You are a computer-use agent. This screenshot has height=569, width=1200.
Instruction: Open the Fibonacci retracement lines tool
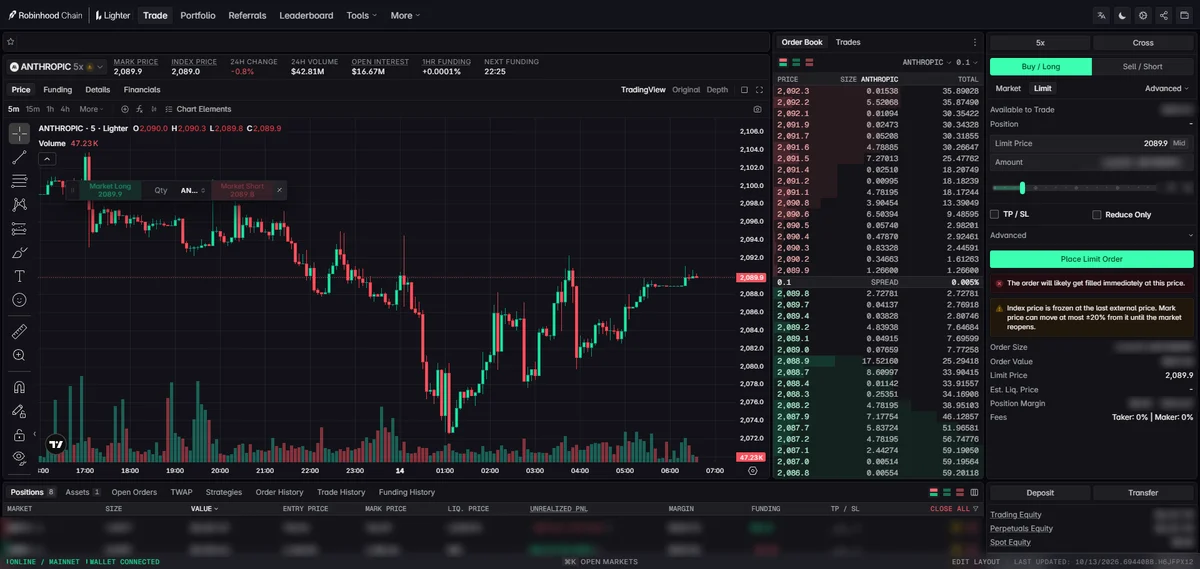(19, 181)
